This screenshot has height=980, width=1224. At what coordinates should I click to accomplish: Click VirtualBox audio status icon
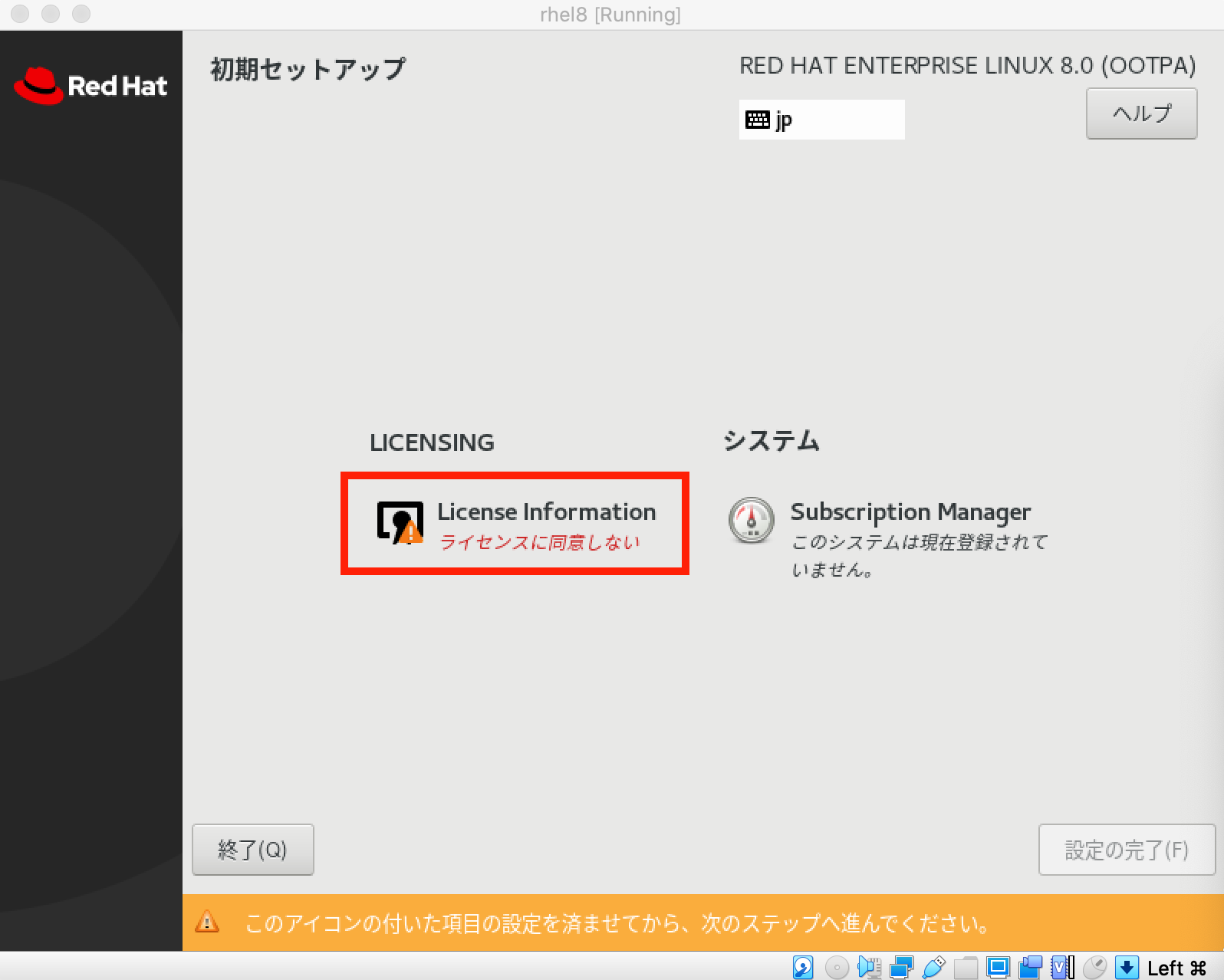869,968
